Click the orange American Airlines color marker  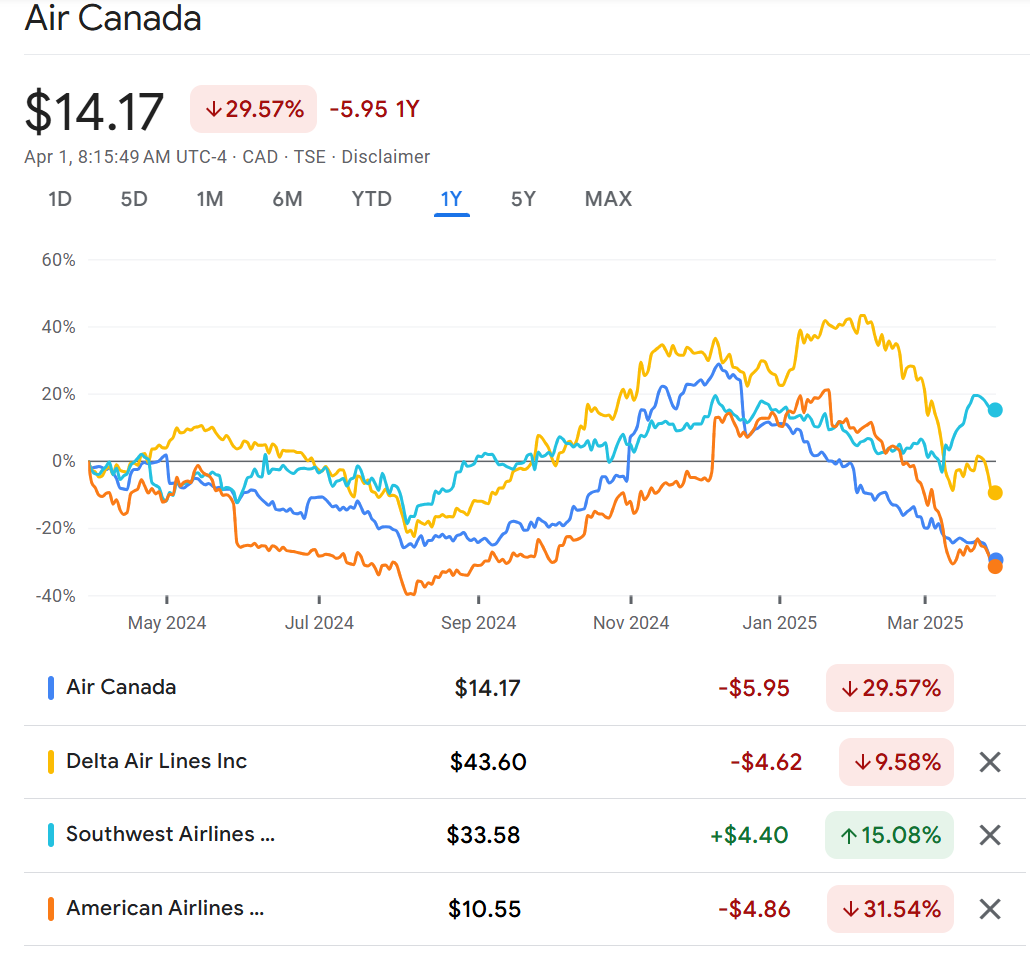pyautogui.click(x=51, y=909)
